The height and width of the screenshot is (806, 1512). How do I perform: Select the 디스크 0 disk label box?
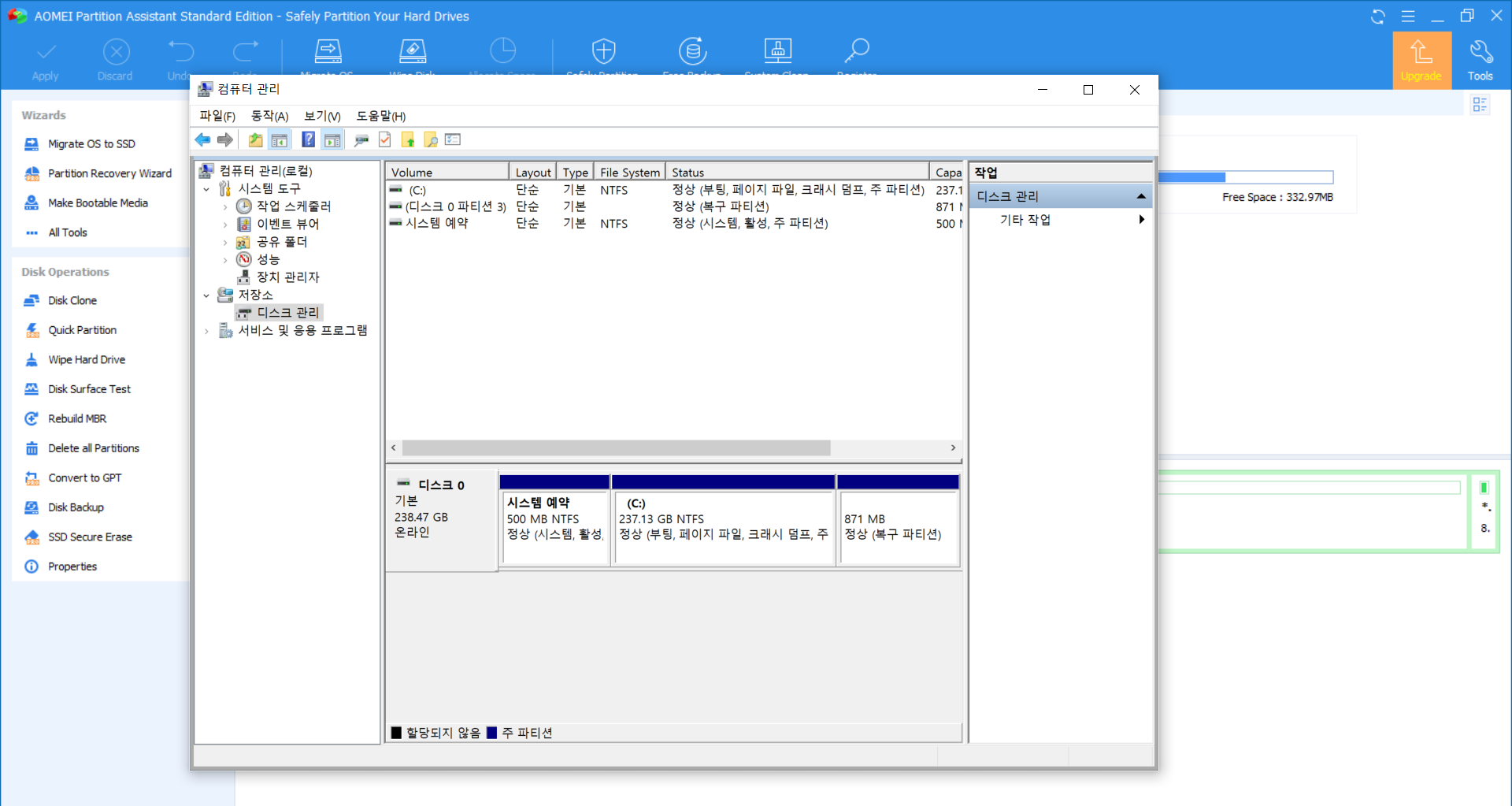[441, 520]
